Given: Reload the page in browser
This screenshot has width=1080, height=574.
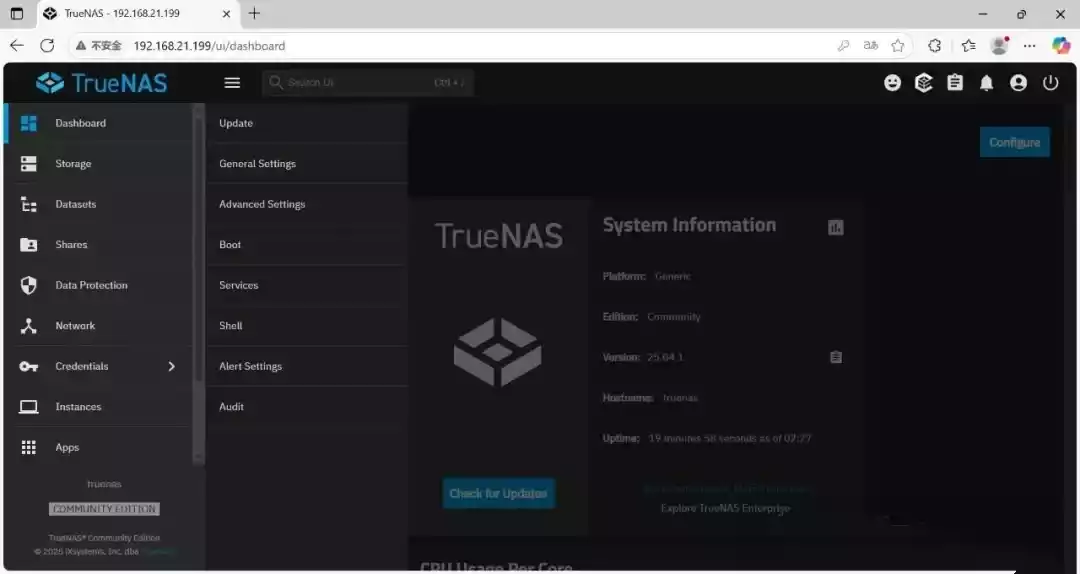Looking at the screenshot, I should (x=47, y=45).
